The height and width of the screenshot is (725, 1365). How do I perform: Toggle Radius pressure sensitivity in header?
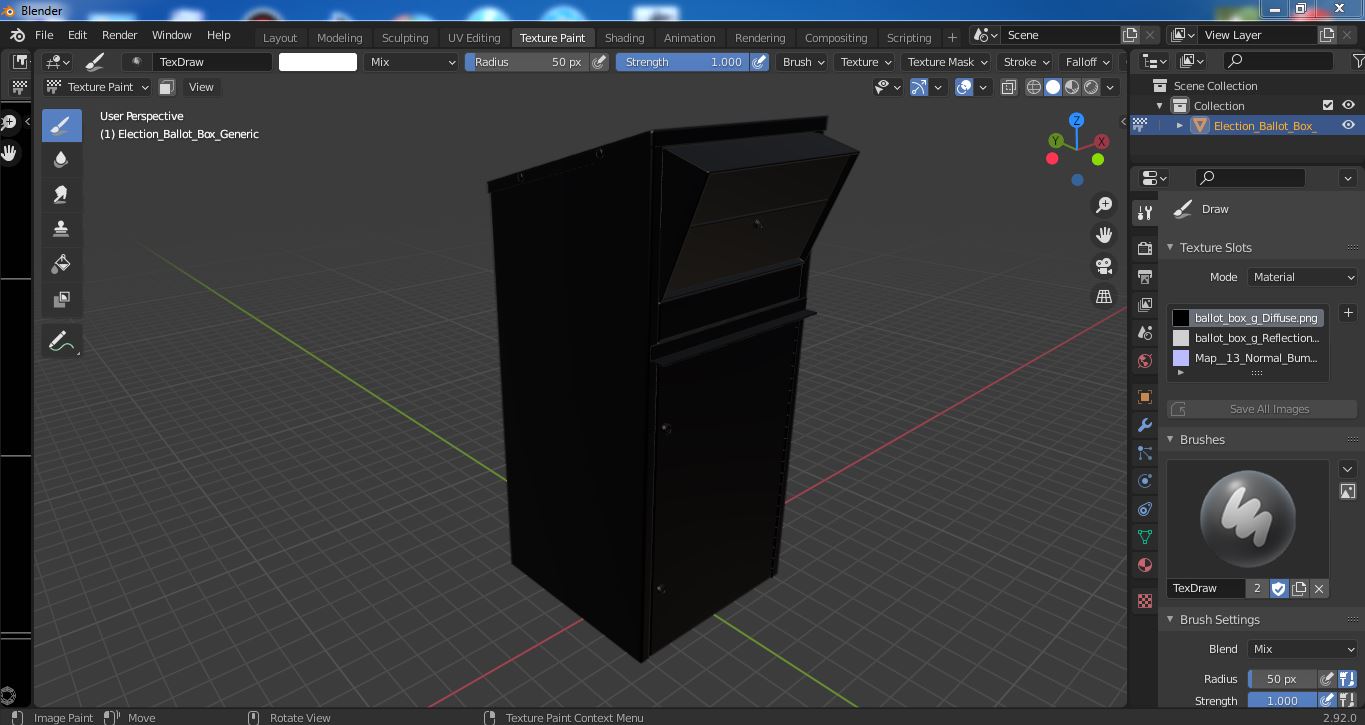pos(599,62)
